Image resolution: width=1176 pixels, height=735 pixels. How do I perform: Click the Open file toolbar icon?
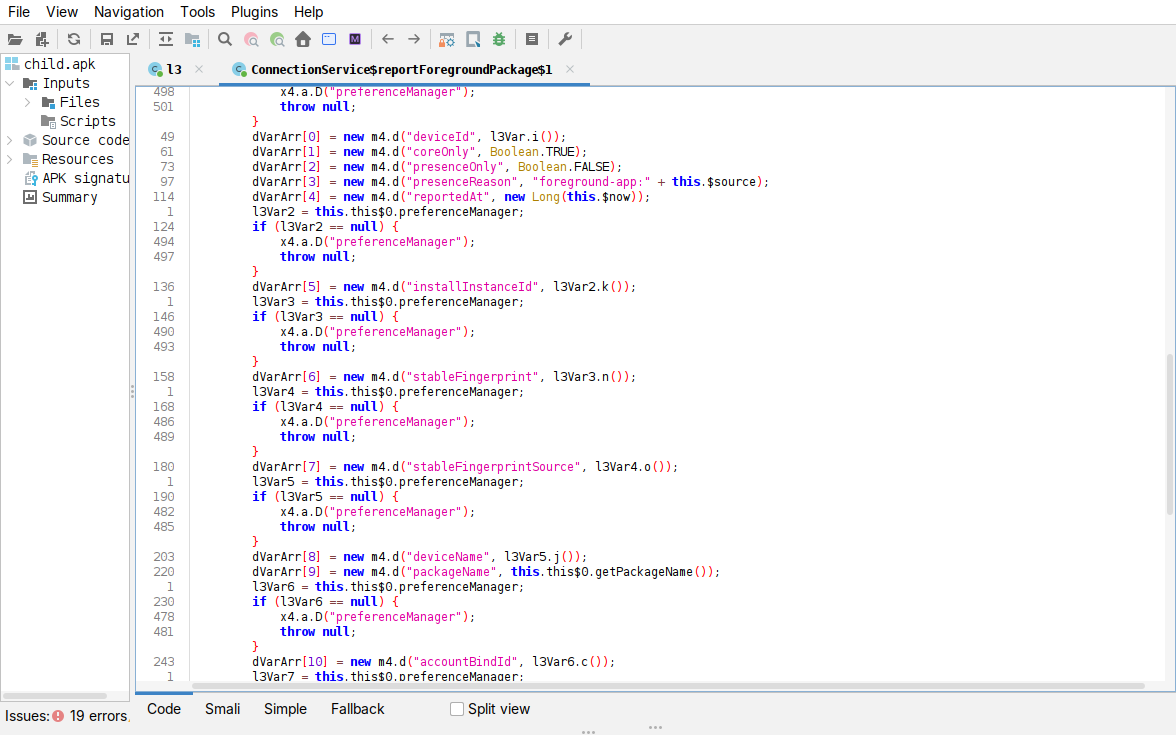[x=15, y=40]
